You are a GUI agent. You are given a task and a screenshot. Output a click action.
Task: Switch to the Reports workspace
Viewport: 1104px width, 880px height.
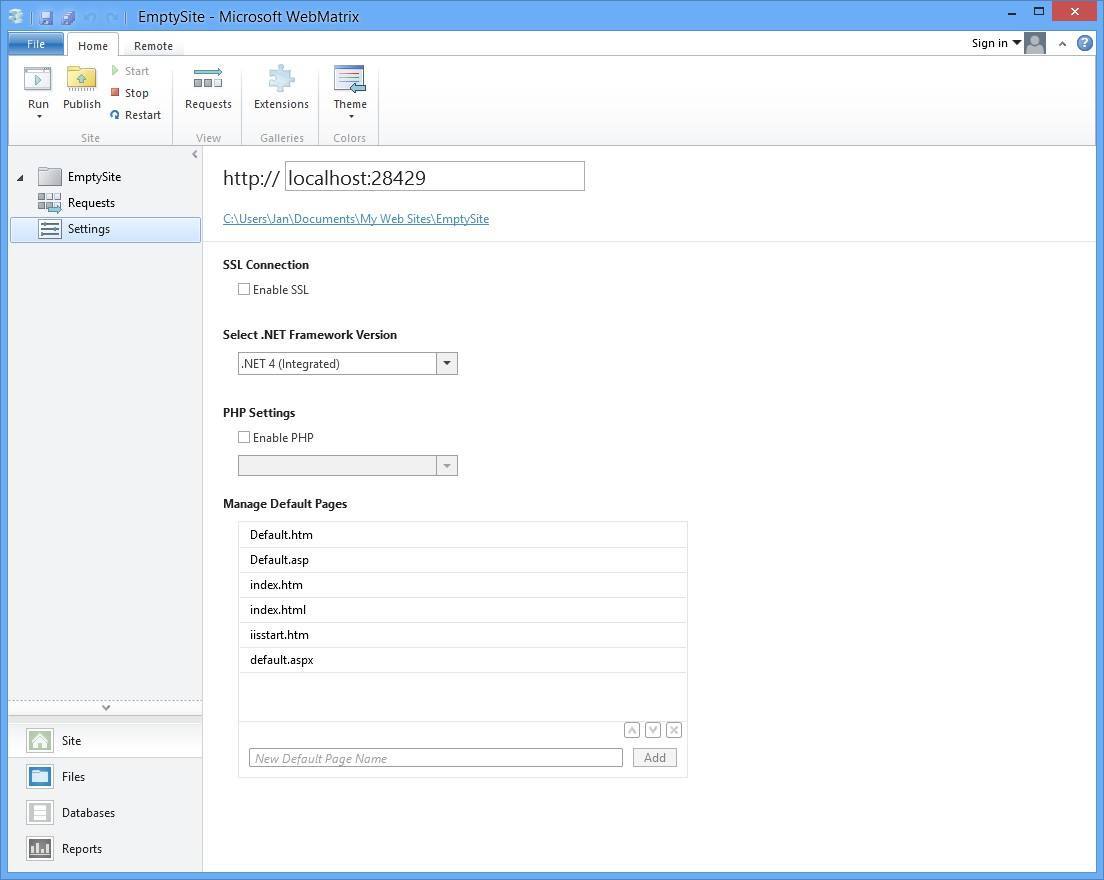(106, 848)
